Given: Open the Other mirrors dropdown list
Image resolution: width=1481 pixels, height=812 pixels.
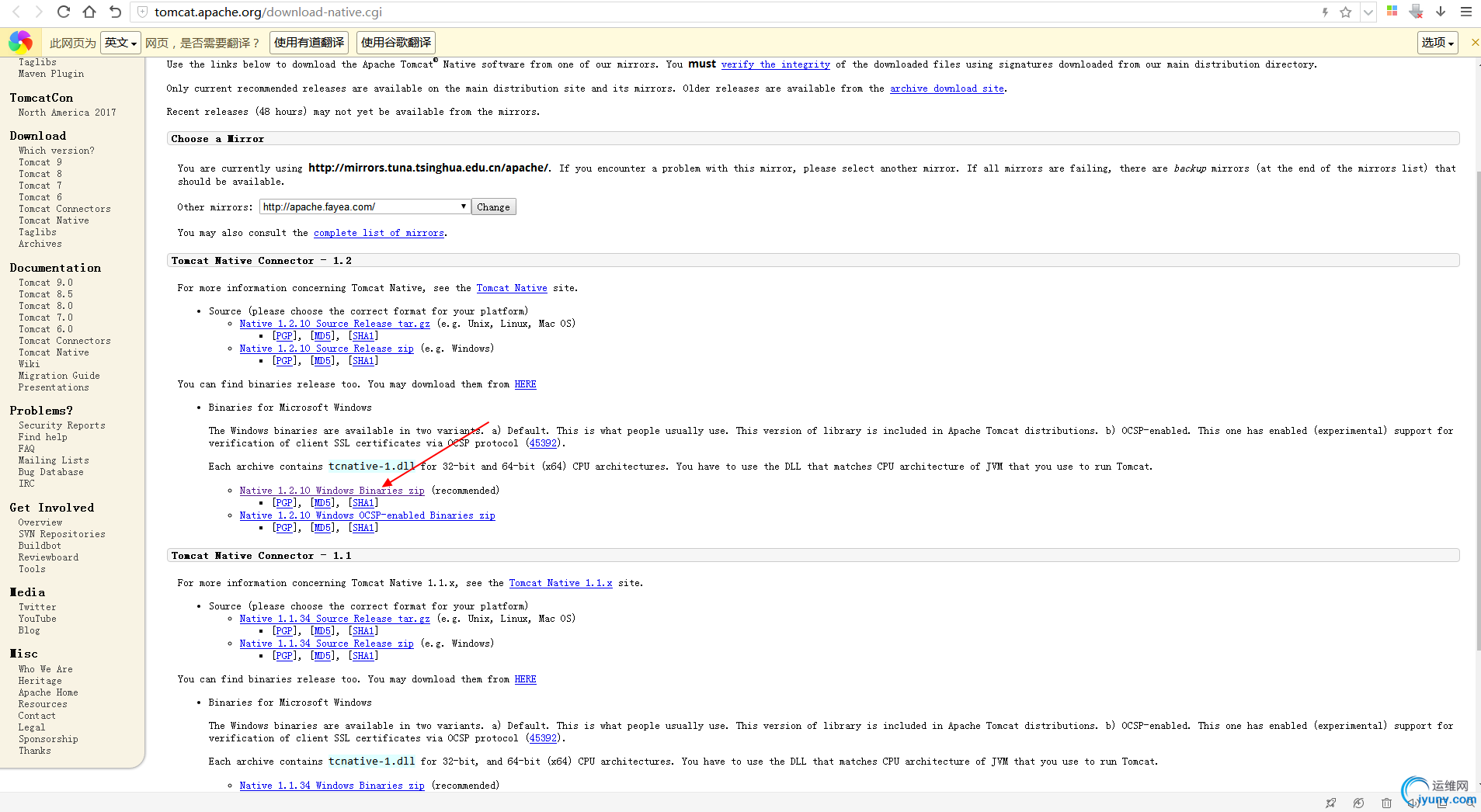Looking at the screenshot, I should click(364, 206).
